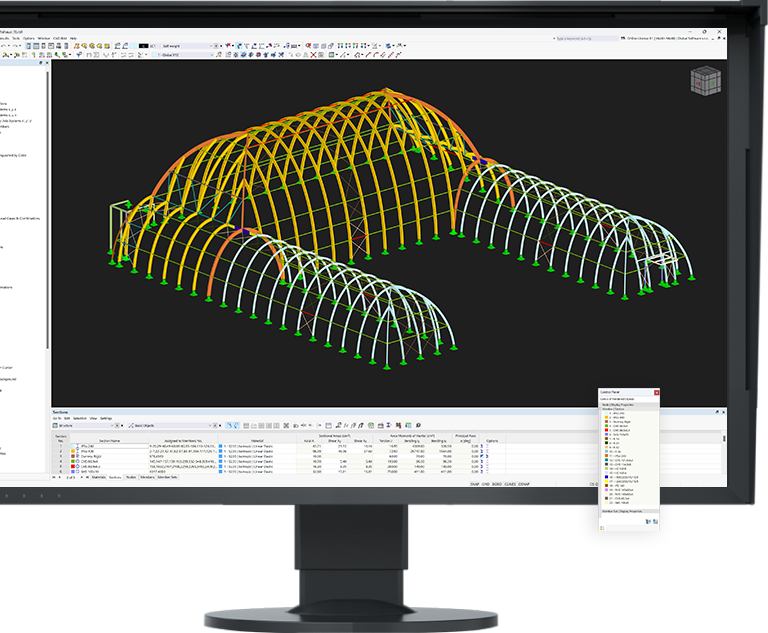Open the Basic Objects dropdown in Sections panel
768x633 pixels.
(x=210, y=426)
